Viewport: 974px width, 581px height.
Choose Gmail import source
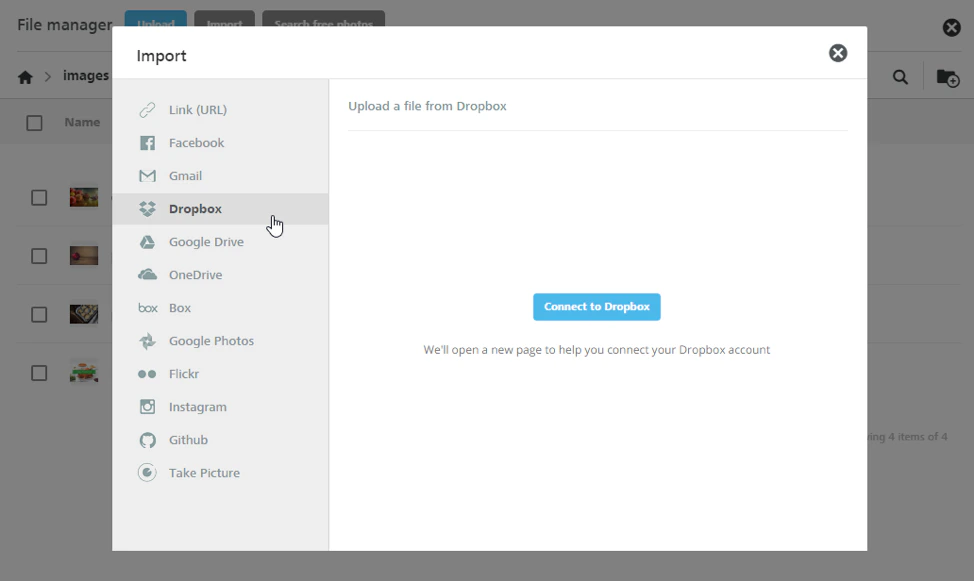(x=220, y=176)
